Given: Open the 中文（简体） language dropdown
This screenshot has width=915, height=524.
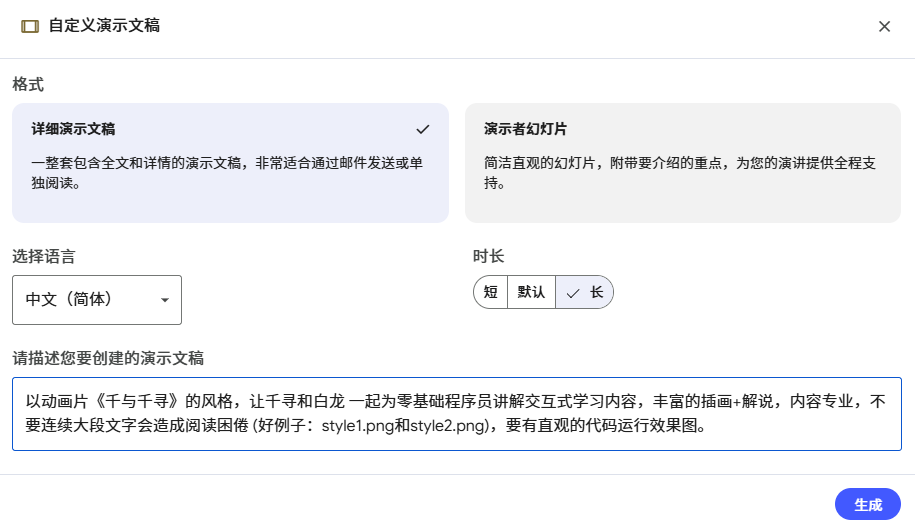Looking at the screenshot, I should (97, 300).
